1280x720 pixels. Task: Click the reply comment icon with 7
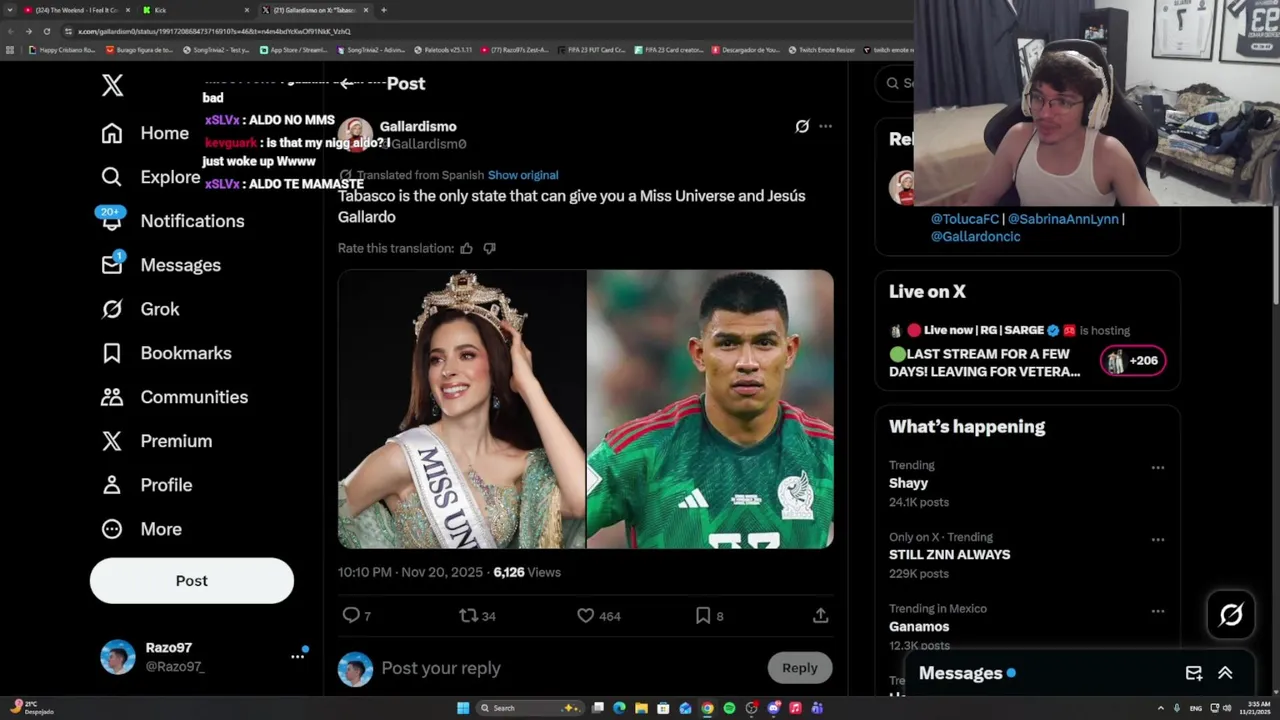(x=351, y=616)
